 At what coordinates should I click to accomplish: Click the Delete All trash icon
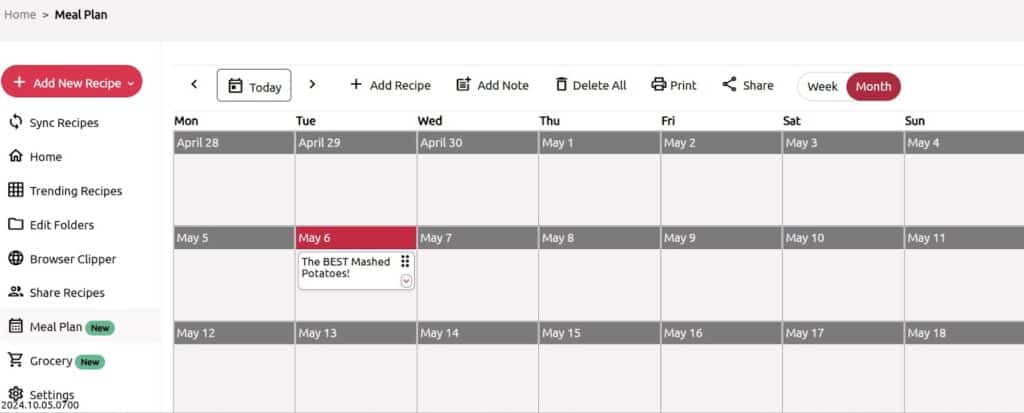pos(561,85)
